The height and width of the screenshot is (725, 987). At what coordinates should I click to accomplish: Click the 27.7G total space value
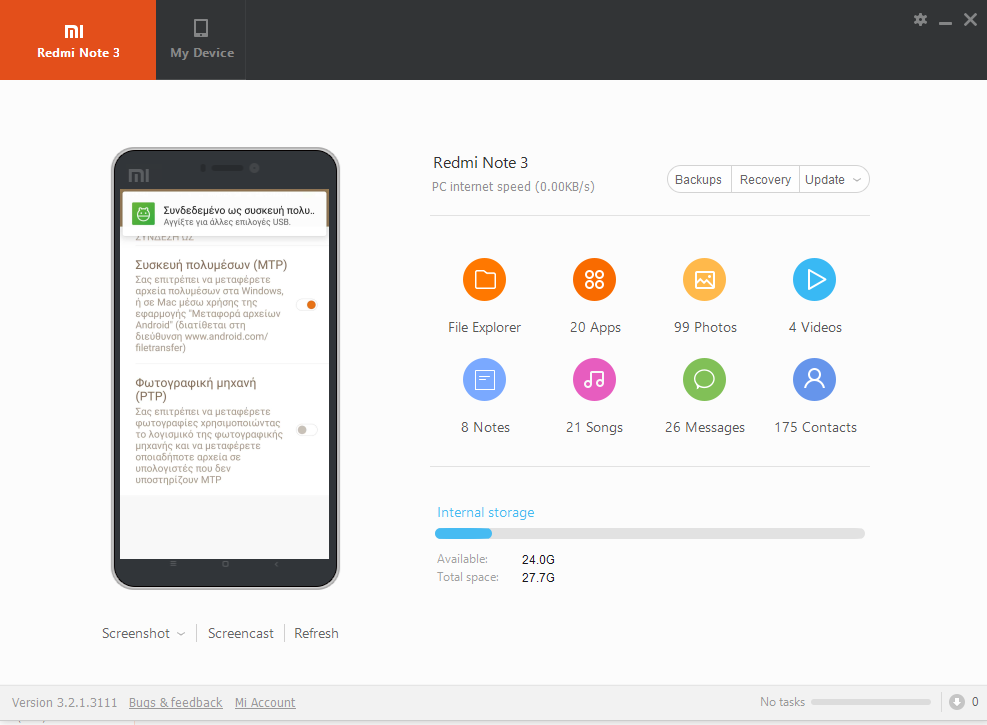538,578
